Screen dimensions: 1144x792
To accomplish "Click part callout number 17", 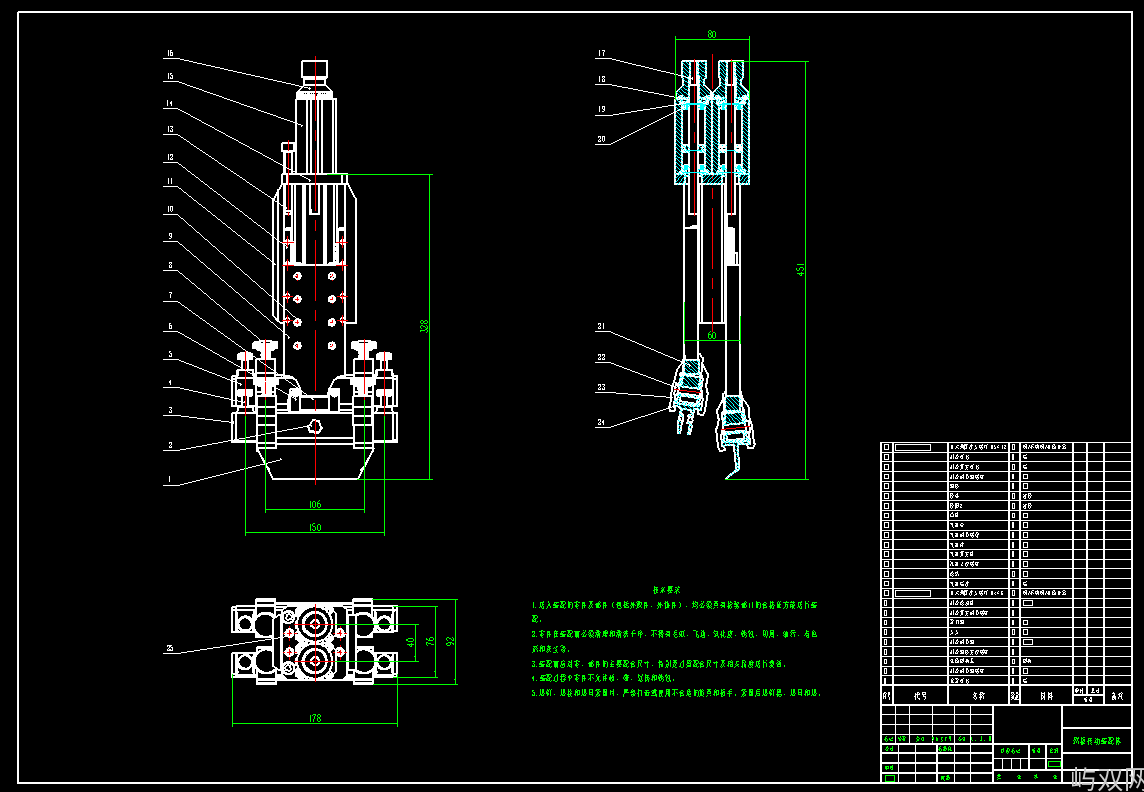I will [x=601, y=53].
